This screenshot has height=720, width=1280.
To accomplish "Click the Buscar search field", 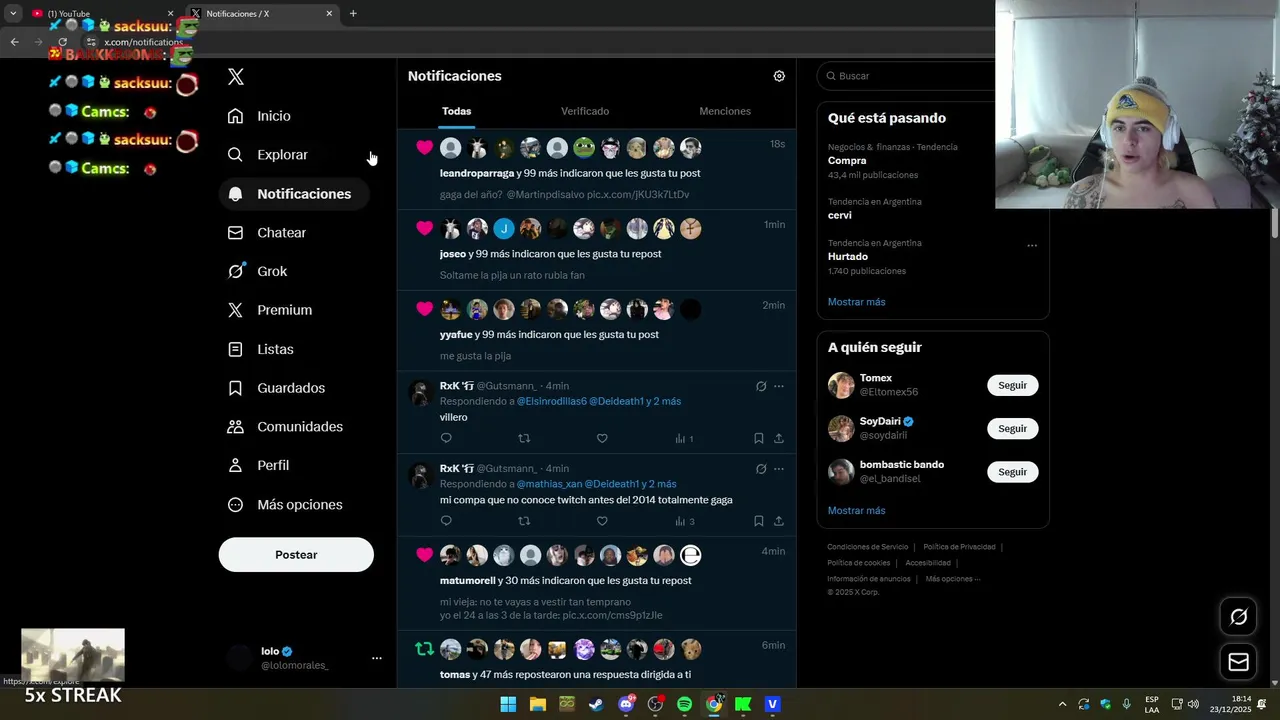I will pyautogui.click(x=905, y=76).
